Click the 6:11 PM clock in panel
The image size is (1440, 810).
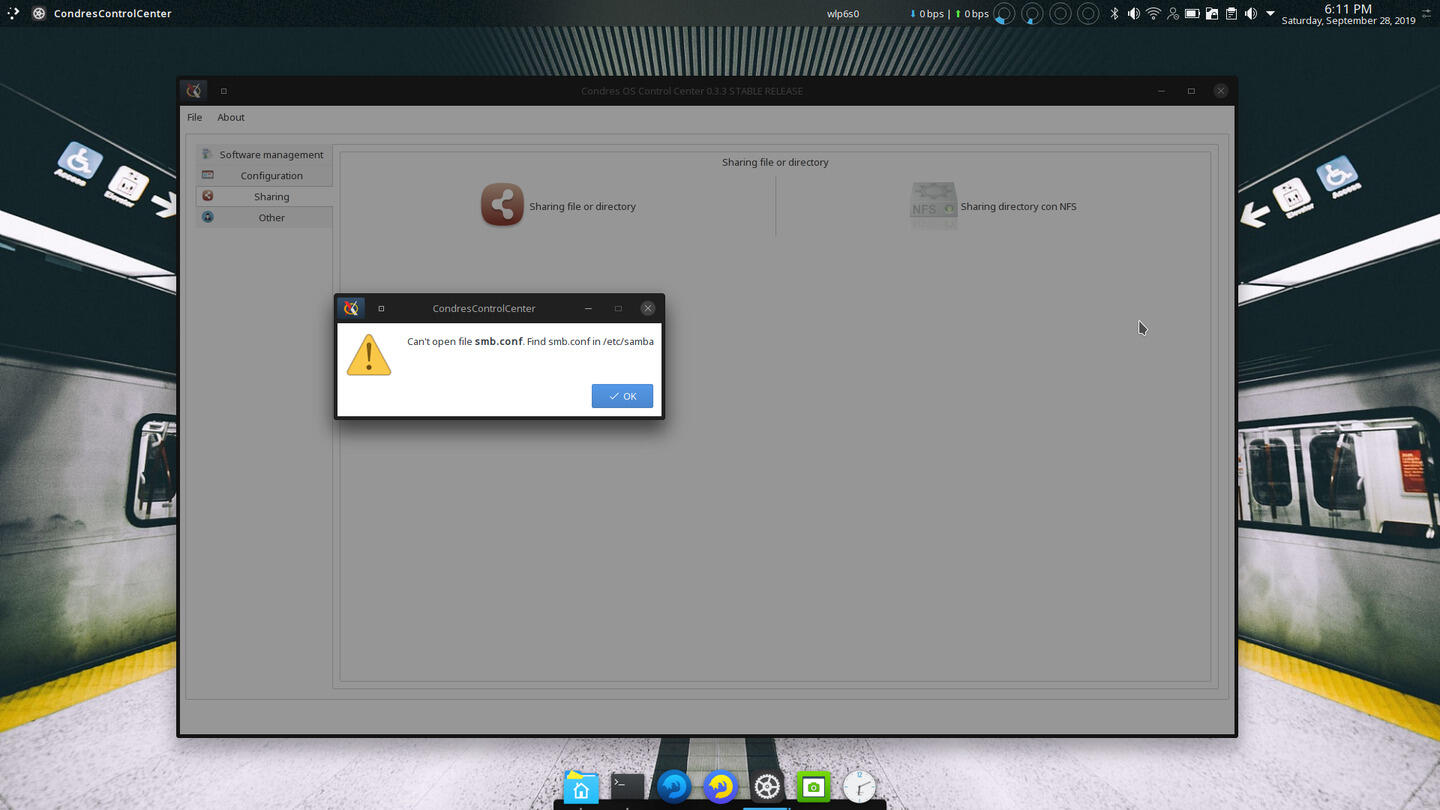[x=1348, y=14]
